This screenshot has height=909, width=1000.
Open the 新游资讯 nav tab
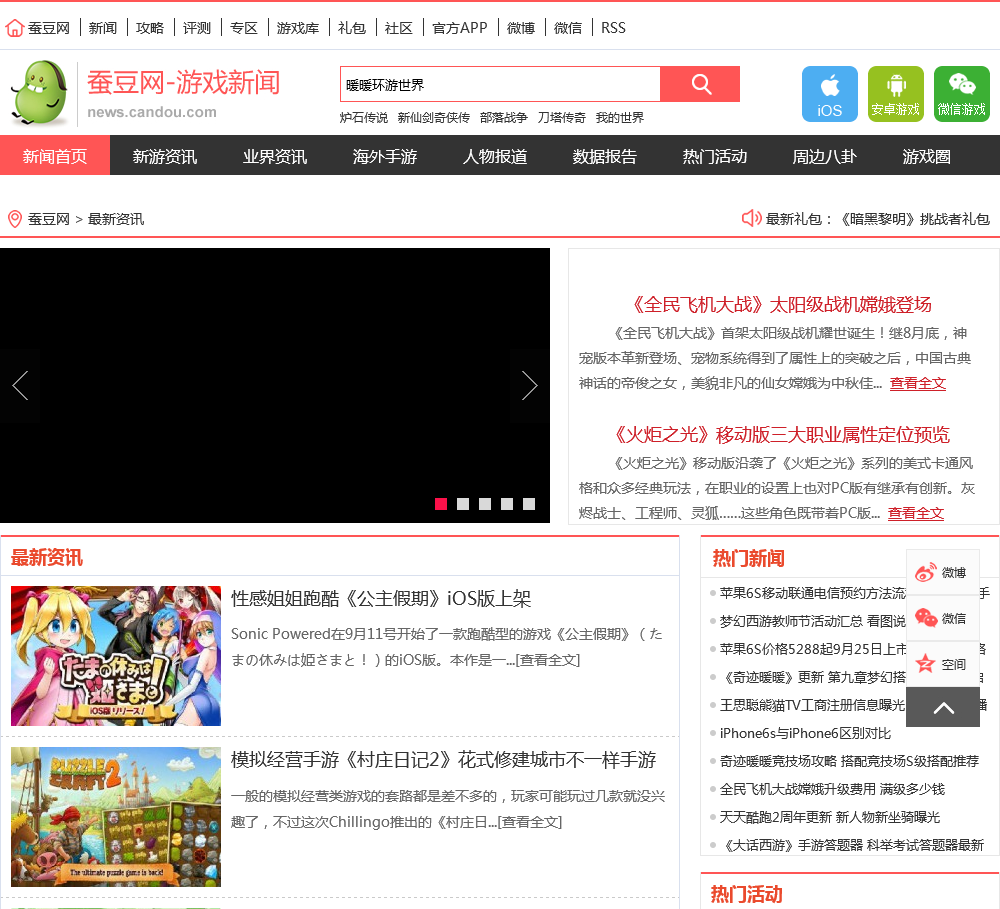(165, 156)
